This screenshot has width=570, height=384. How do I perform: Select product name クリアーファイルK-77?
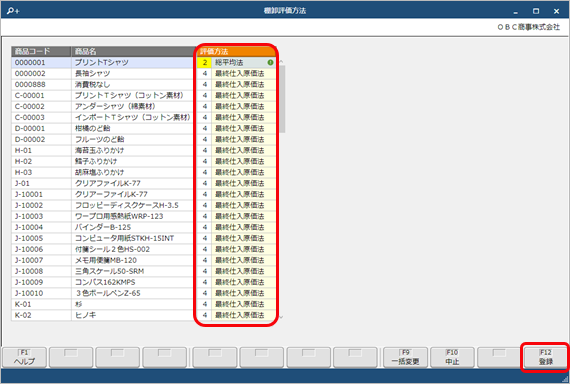pos(111,194)
